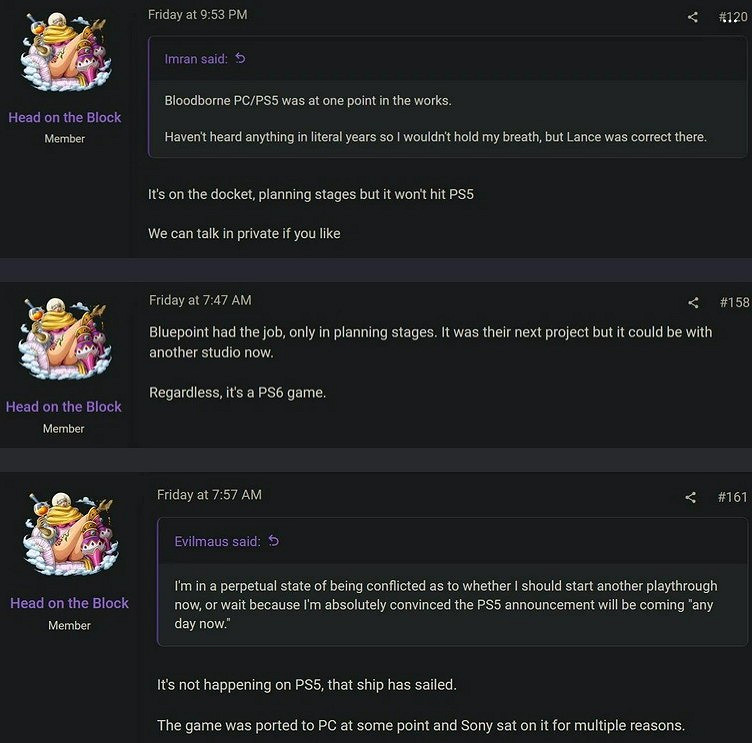The image size is (752, 743).
Task: Click the share icon on post #120
Action: pyautogui.click(x=692, y=17)
